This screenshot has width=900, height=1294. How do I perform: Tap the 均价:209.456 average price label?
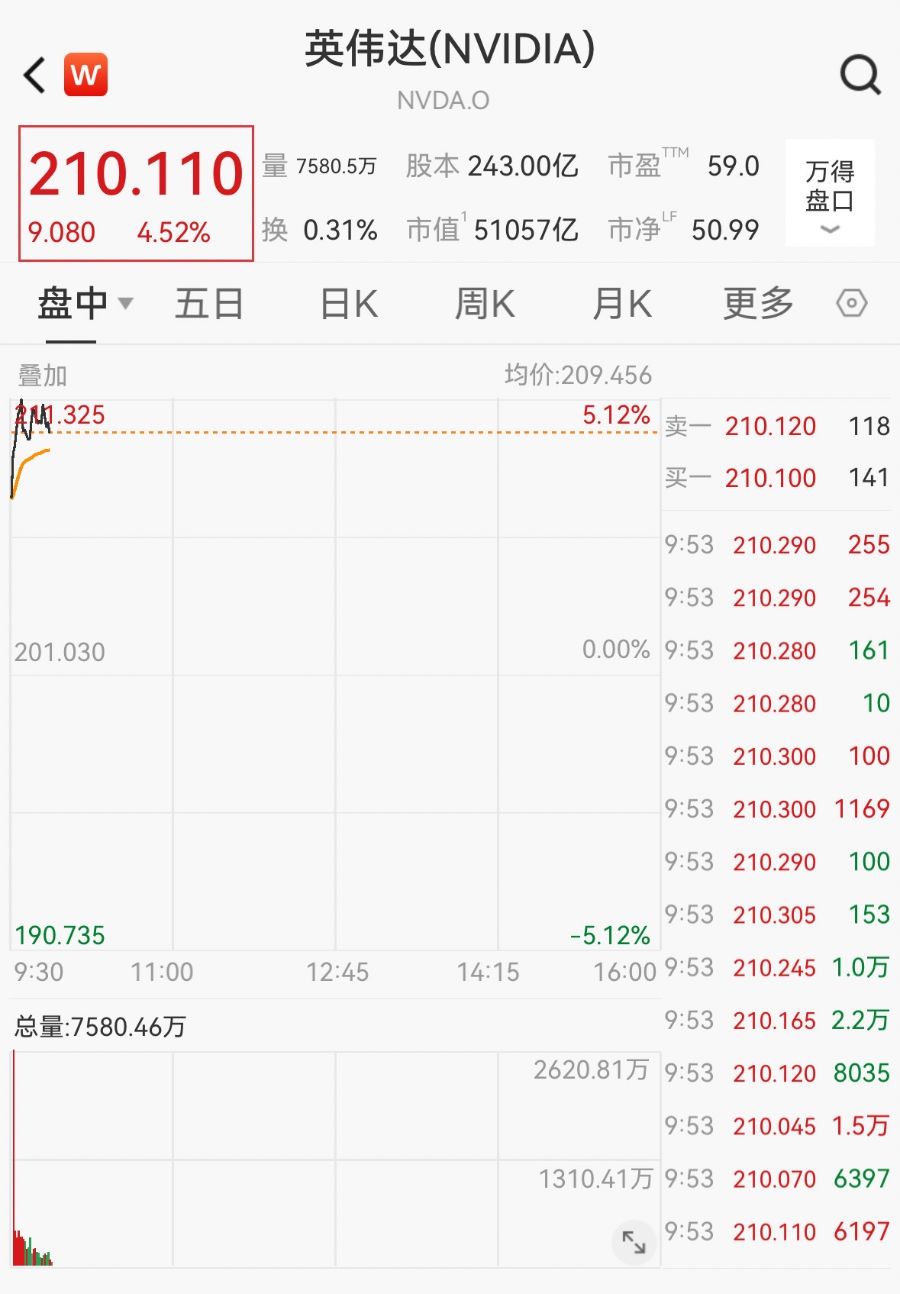pyautogui.click(x=578, y=375)
